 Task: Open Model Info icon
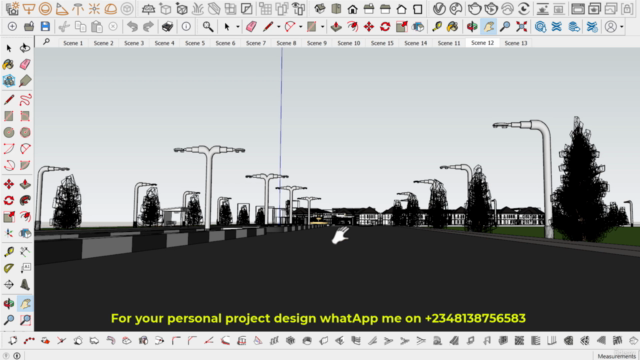point(186,27)
